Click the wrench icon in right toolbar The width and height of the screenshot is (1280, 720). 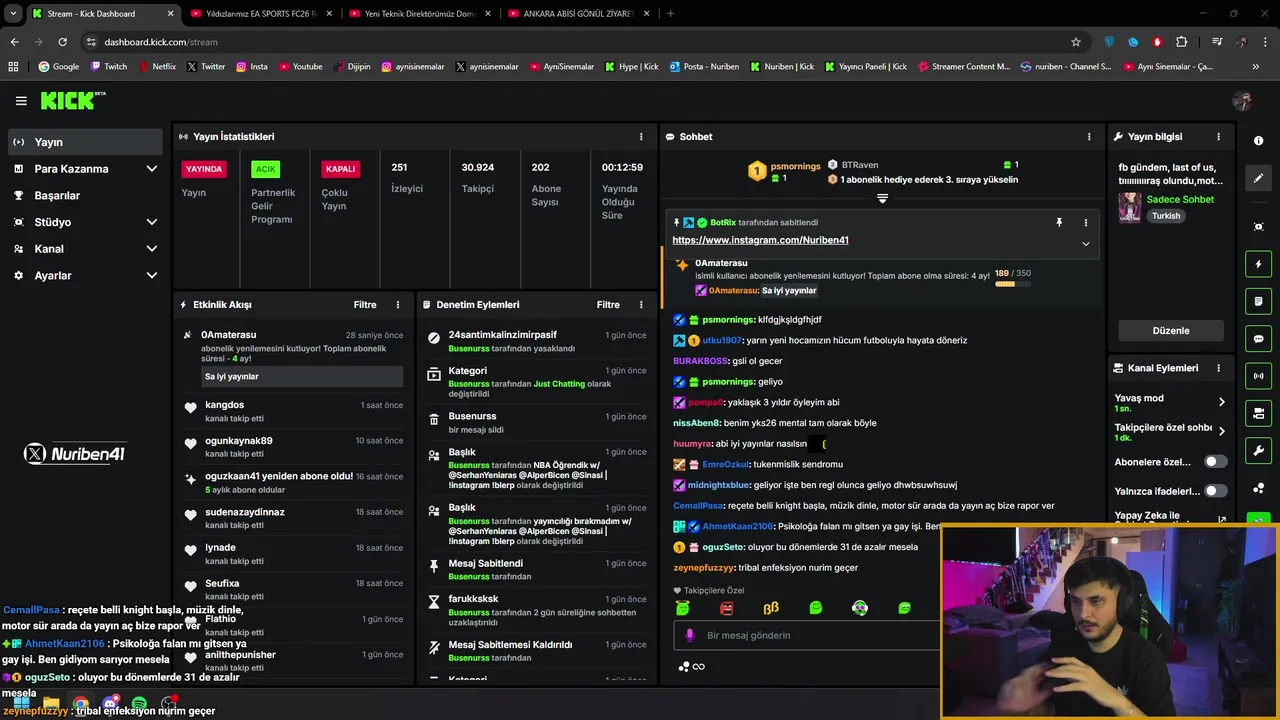(1258, 450)
